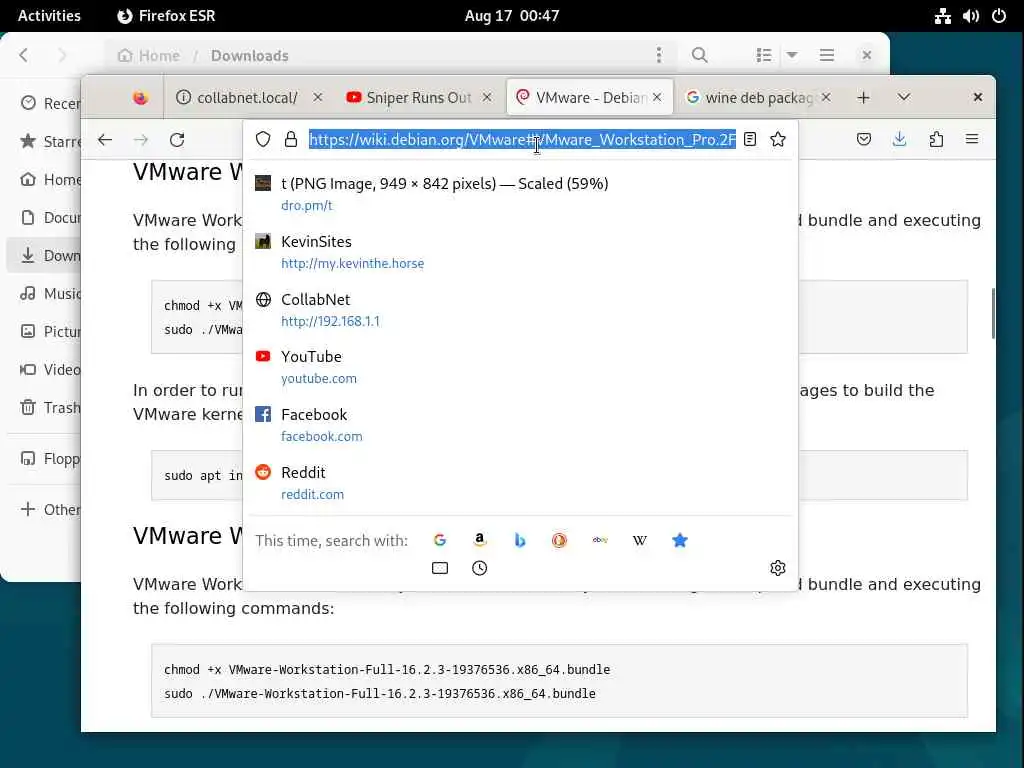Switch to the Sniper Runs Out tab

419,97
